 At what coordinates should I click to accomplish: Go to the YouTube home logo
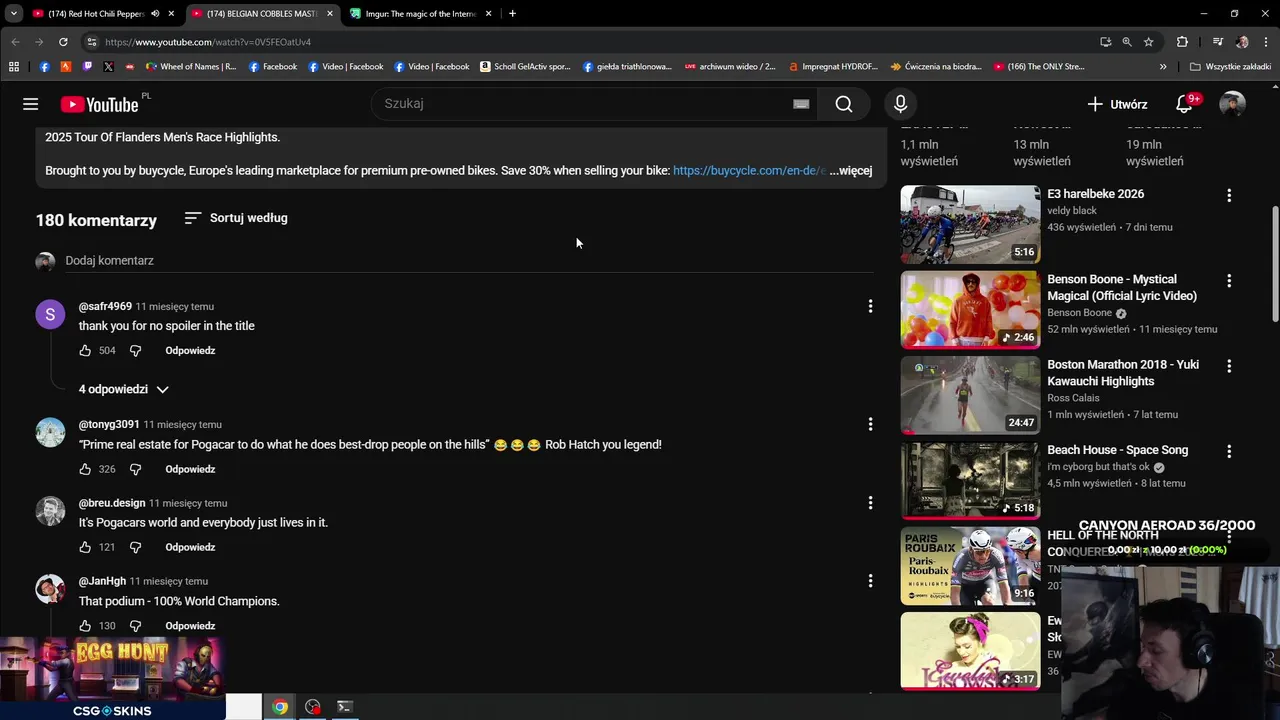(x=100, y=104)
